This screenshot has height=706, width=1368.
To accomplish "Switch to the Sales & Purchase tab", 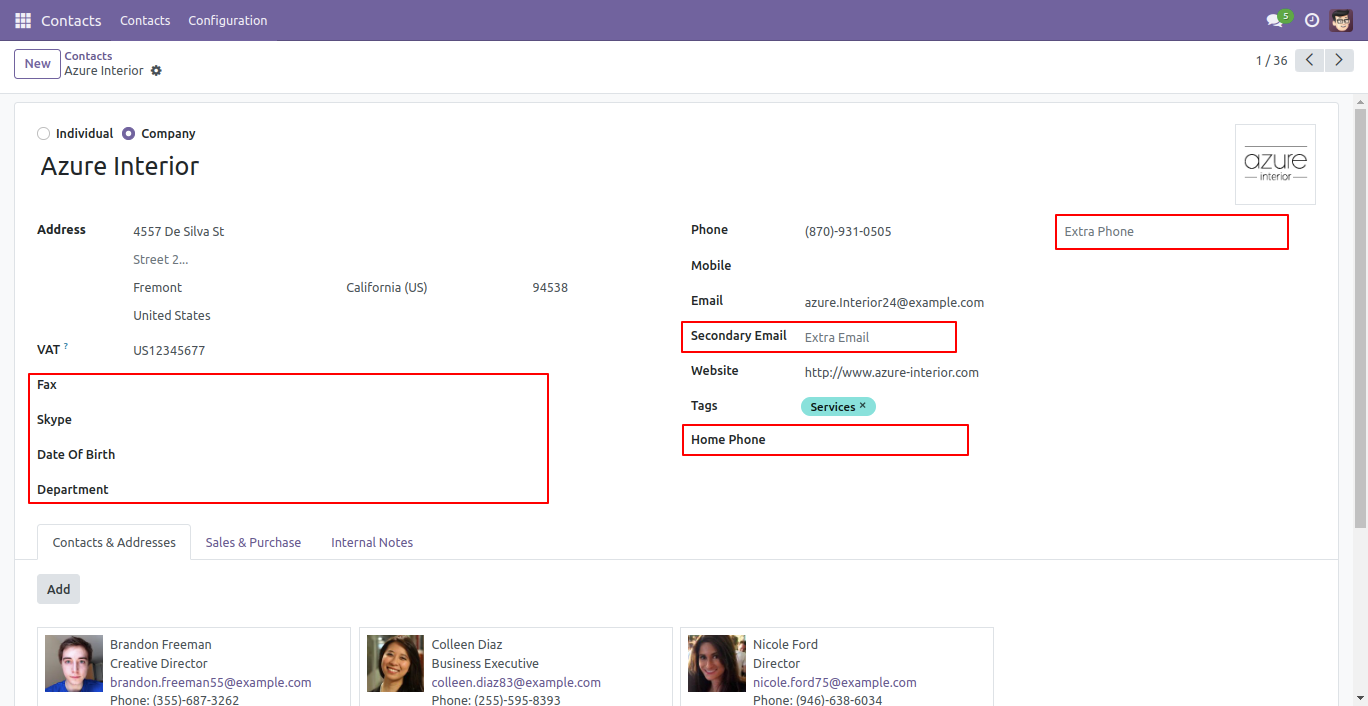I will click(253, 542).
